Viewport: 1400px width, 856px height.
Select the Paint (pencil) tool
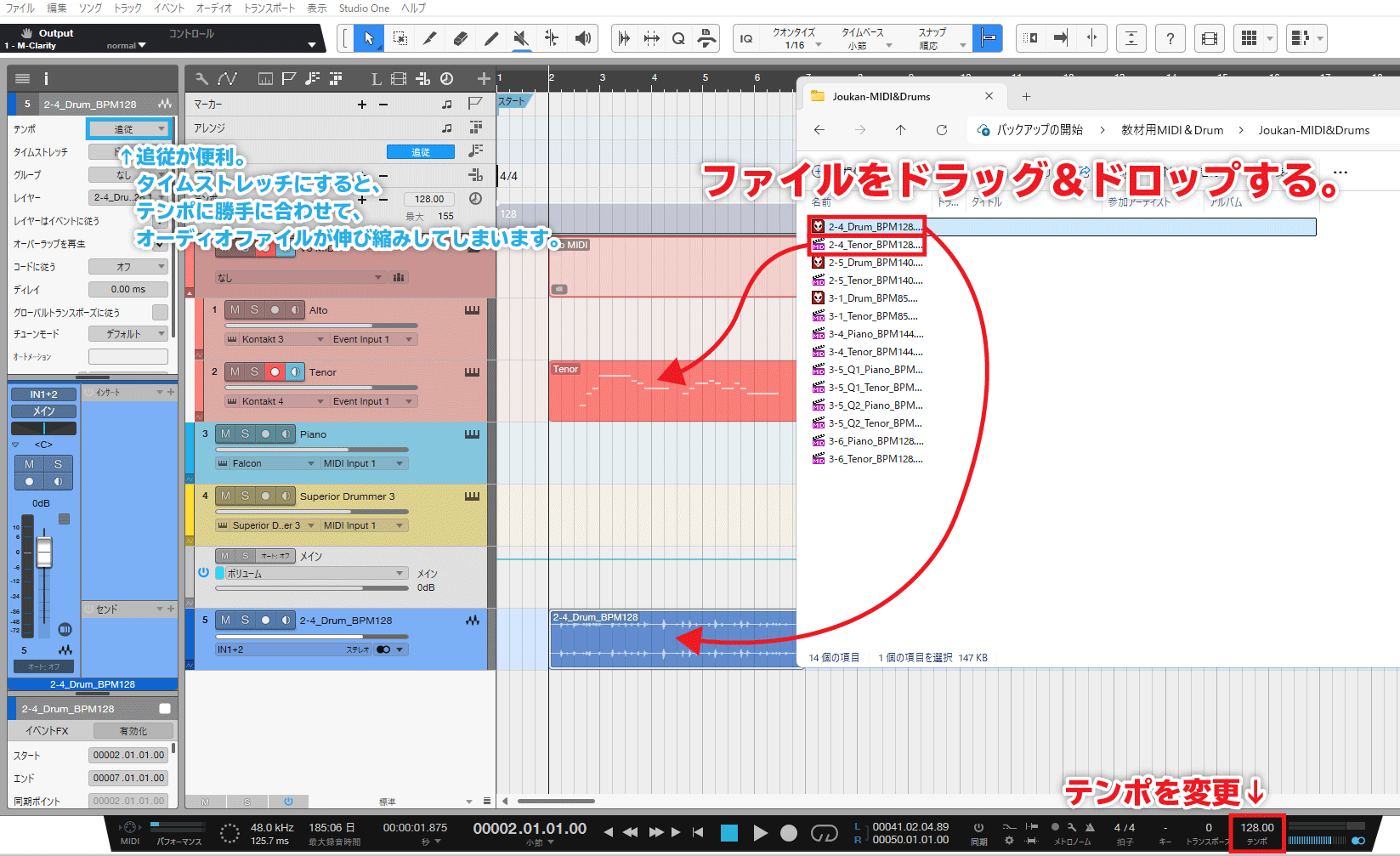(x=491, y=38)
